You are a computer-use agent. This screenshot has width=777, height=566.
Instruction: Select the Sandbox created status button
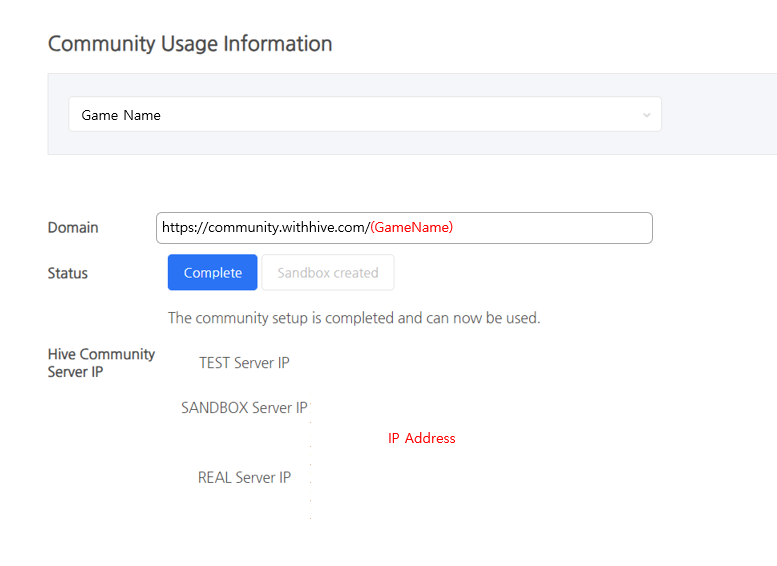pyautogui.click(x=328, y=272)
